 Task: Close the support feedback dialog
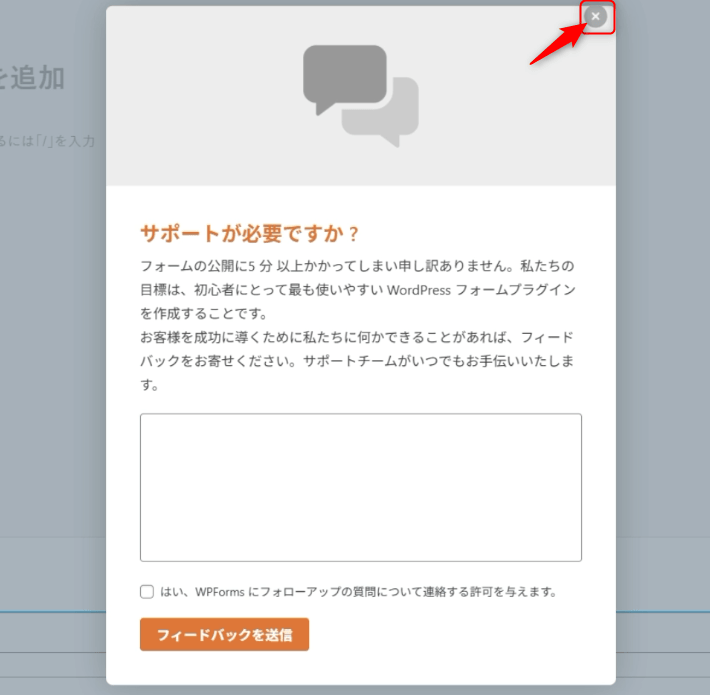coord(595,16)
